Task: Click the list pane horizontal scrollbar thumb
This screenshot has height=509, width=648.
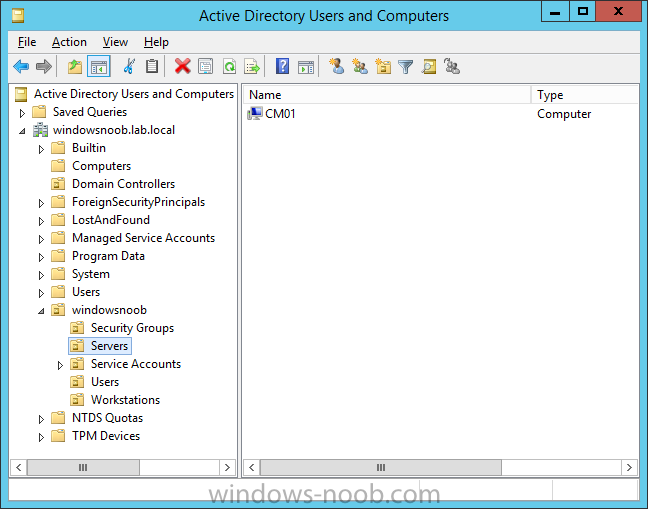Action: (381, 467)
